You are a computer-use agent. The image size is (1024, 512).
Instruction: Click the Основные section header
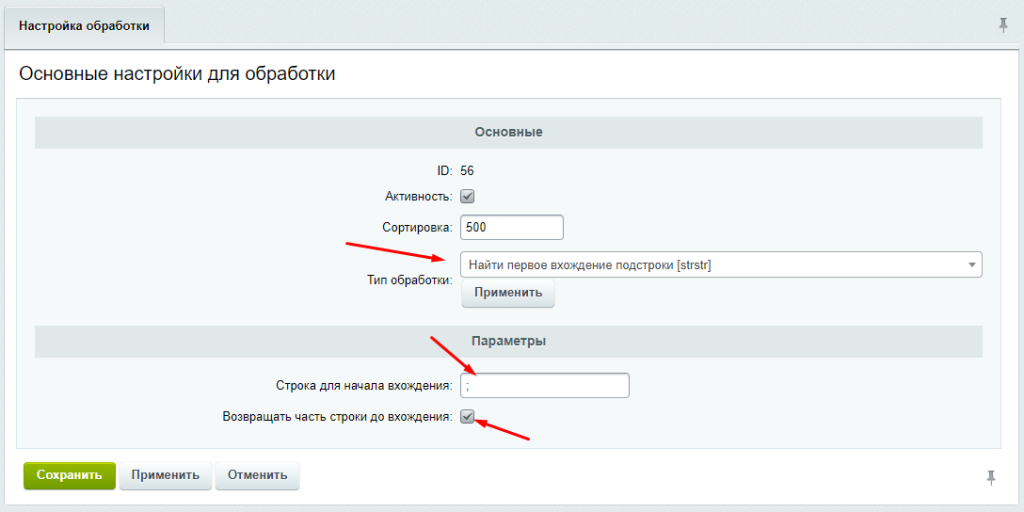click(509, 133)
